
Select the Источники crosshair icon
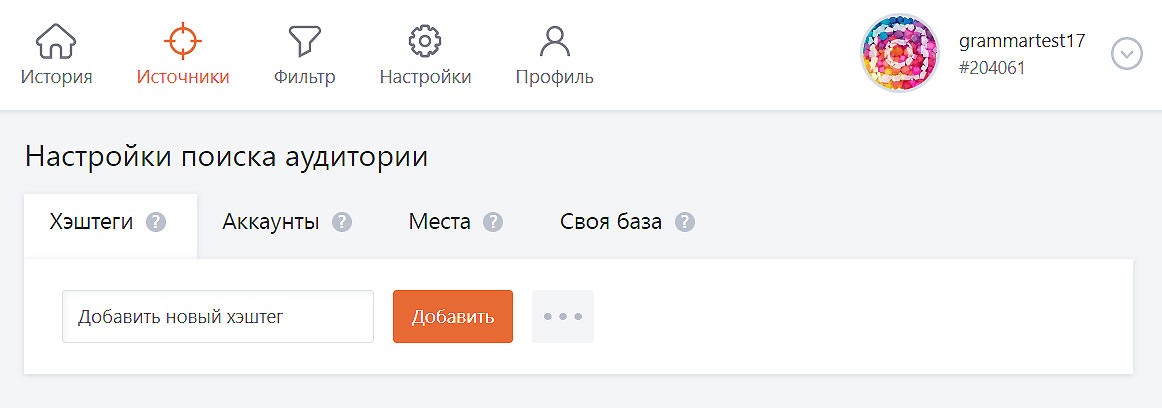[x=182, y=41]
